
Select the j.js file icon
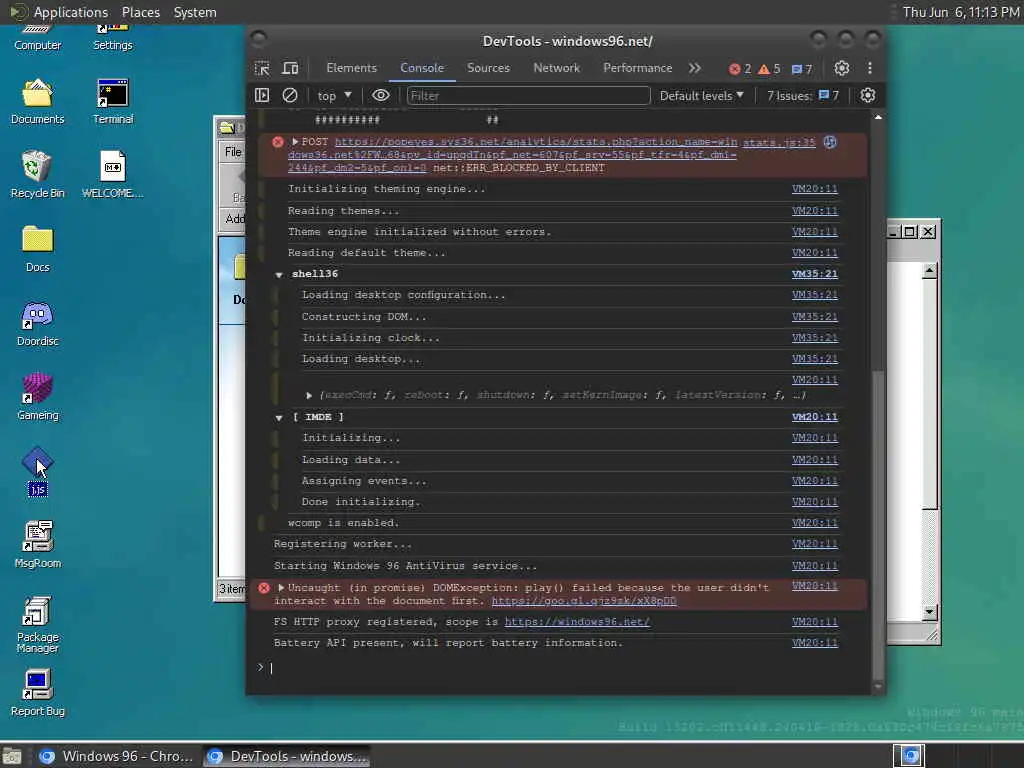coord(37,471)
